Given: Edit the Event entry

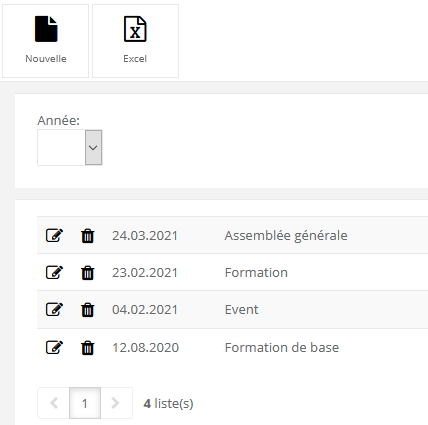Looking at the screenshot, I should (x=54, y=310).
